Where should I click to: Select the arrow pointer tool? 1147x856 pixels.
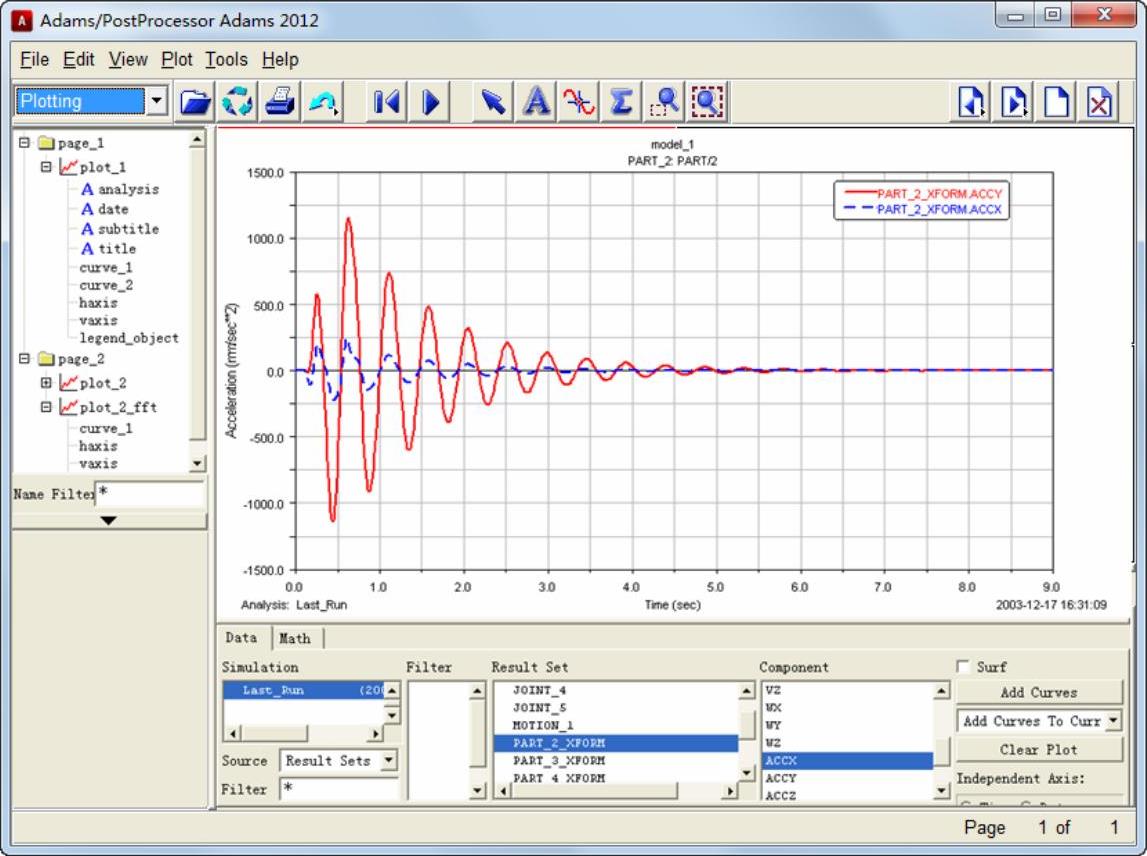pos(493,101)
